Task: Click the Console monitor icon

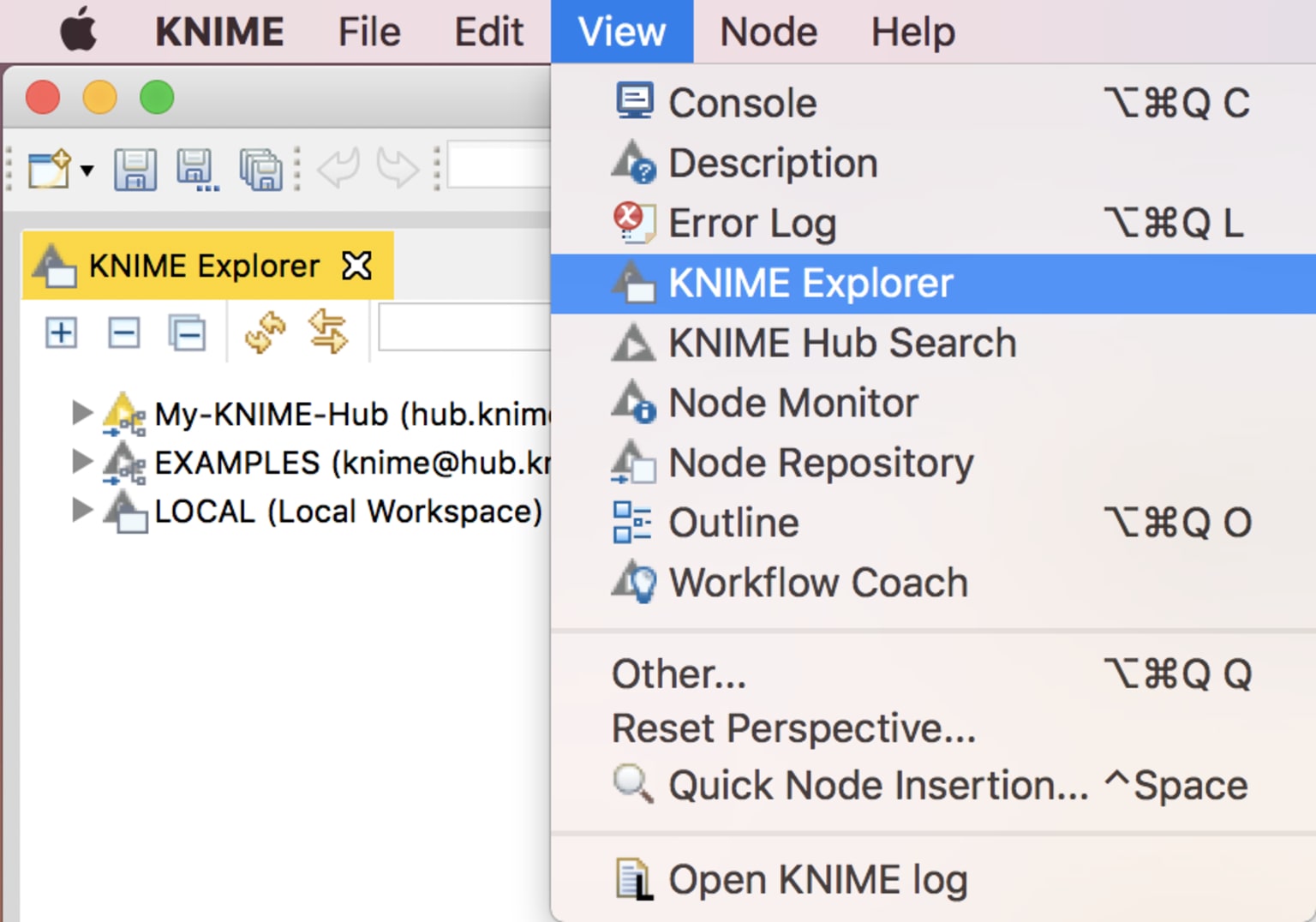Action: tap(634, 101)
